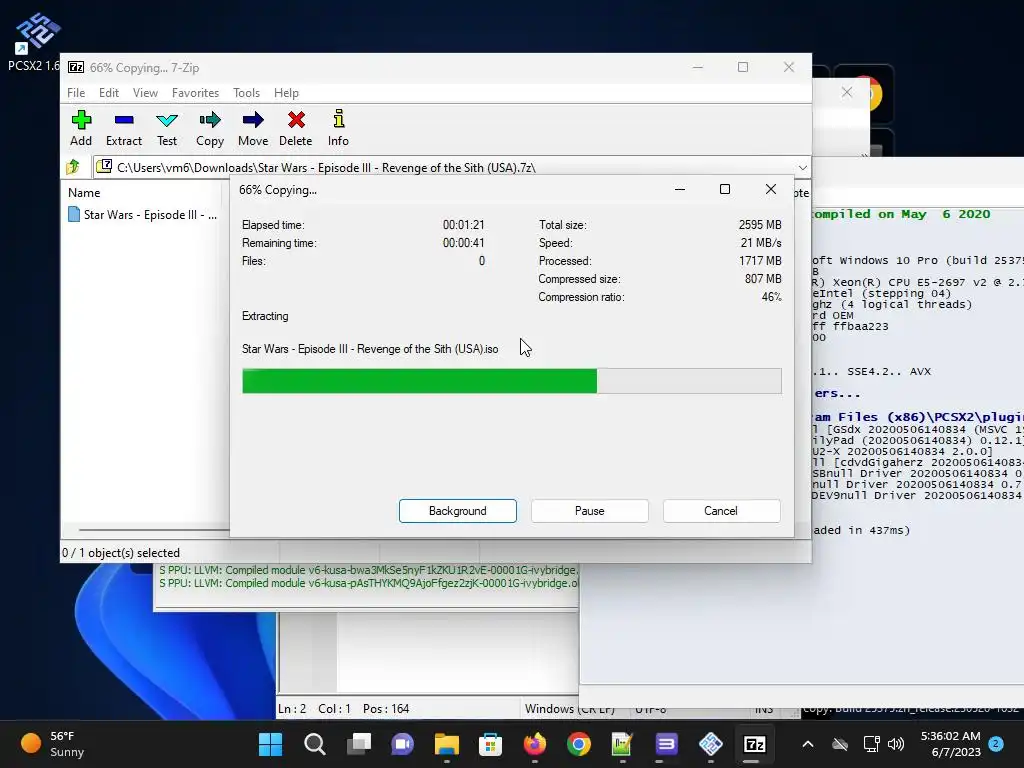
Task: Open the clock and date panel
Action: click(950, 744)
